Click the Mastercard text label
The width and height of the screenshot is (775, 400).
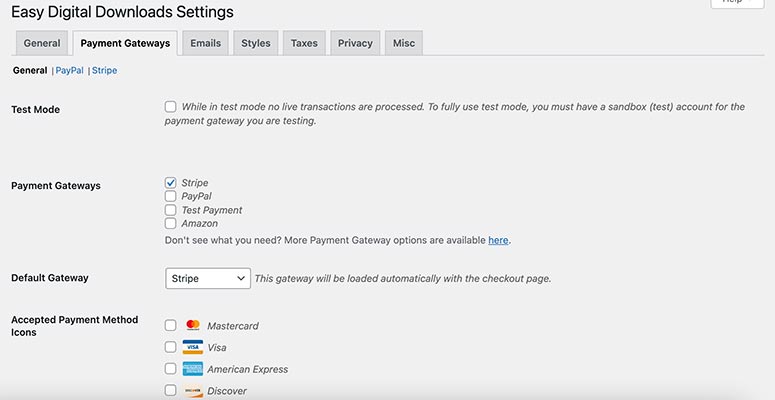click(x=233, y=326)
